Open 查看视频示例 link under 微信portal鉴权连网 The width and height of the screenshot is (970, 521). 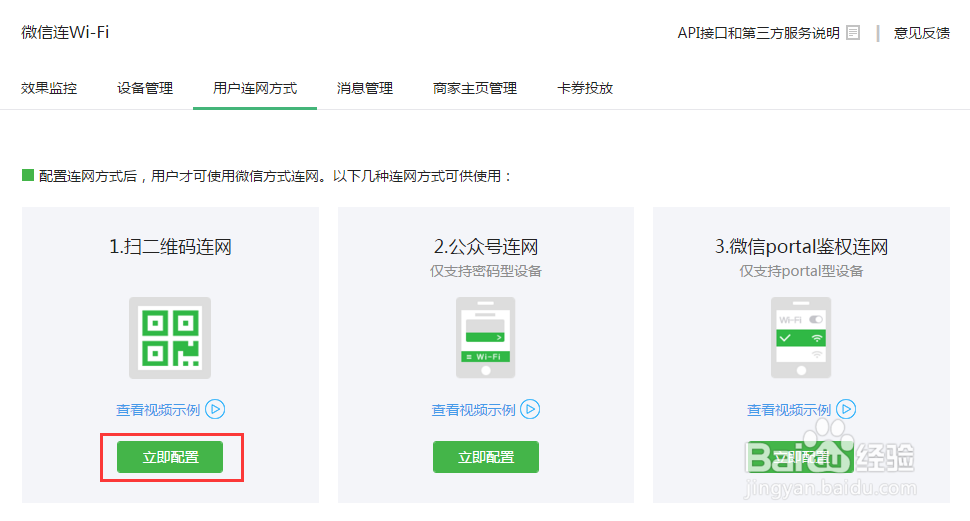pyautogui.click(x=789, y=410)
